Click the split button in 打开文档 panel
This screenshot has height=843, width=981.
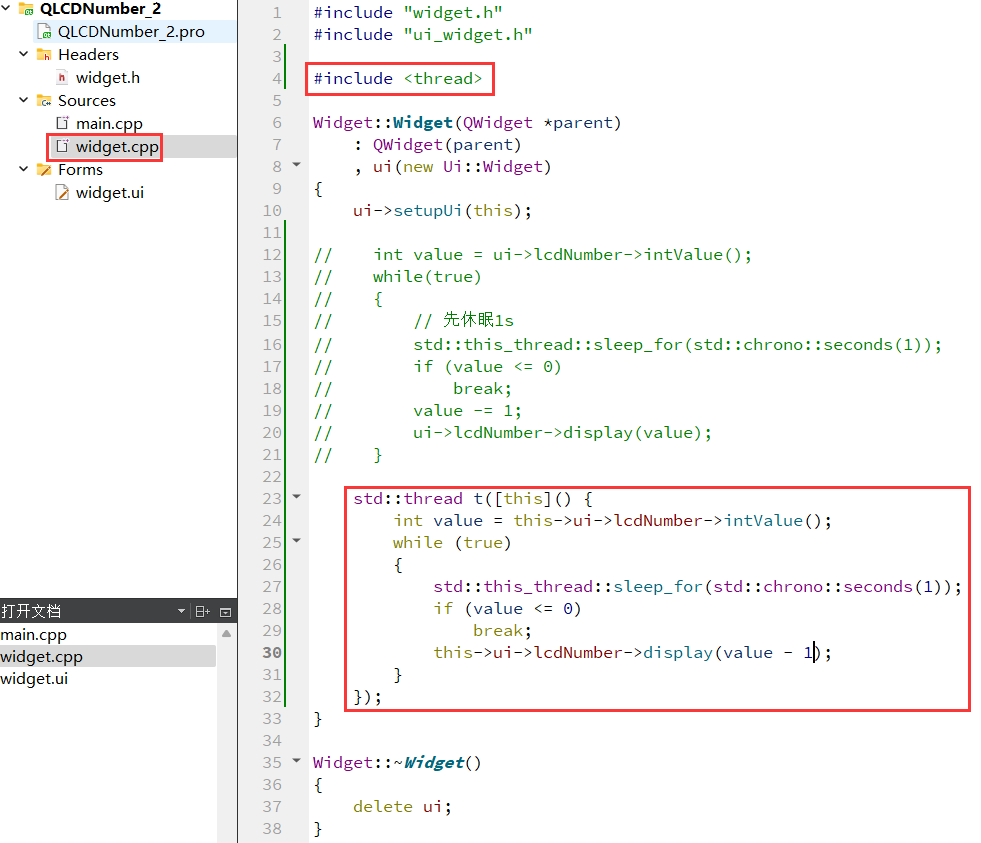(x=203, y=611)
